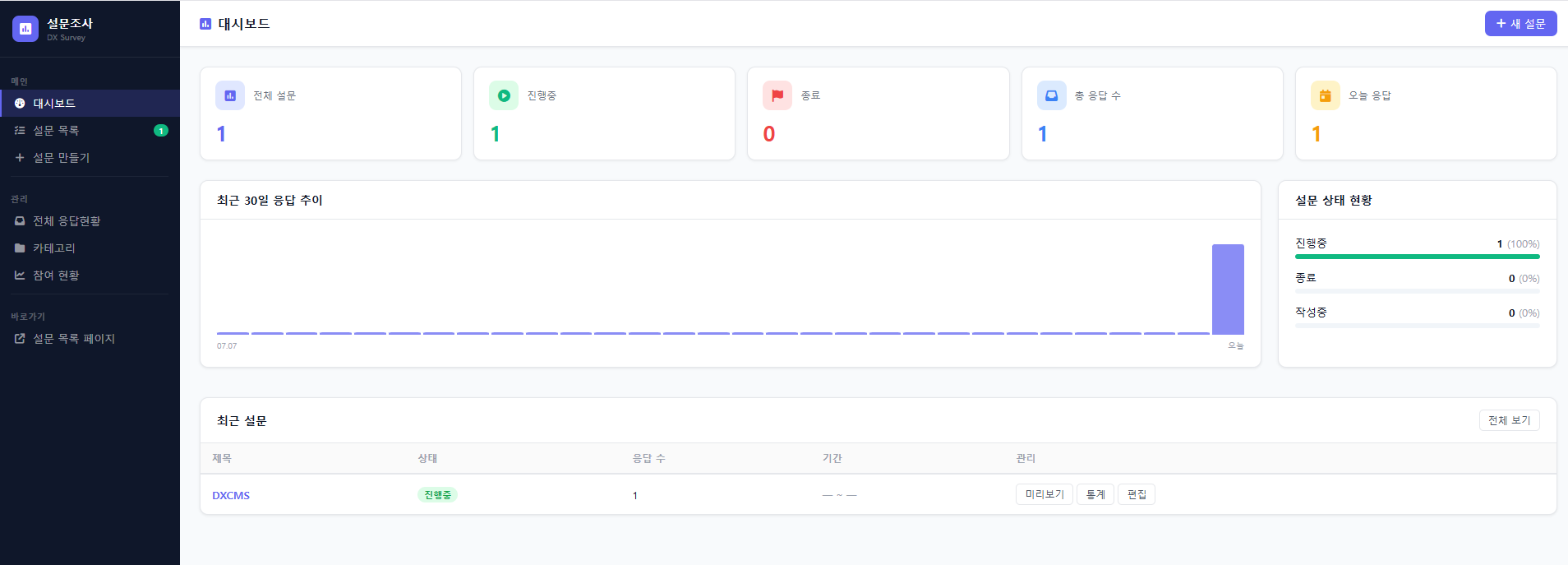The width and height of the screenshot is (1568, 565).
Task: Click the chart line icon beside 참여 현황
Action: click(20, 275)
